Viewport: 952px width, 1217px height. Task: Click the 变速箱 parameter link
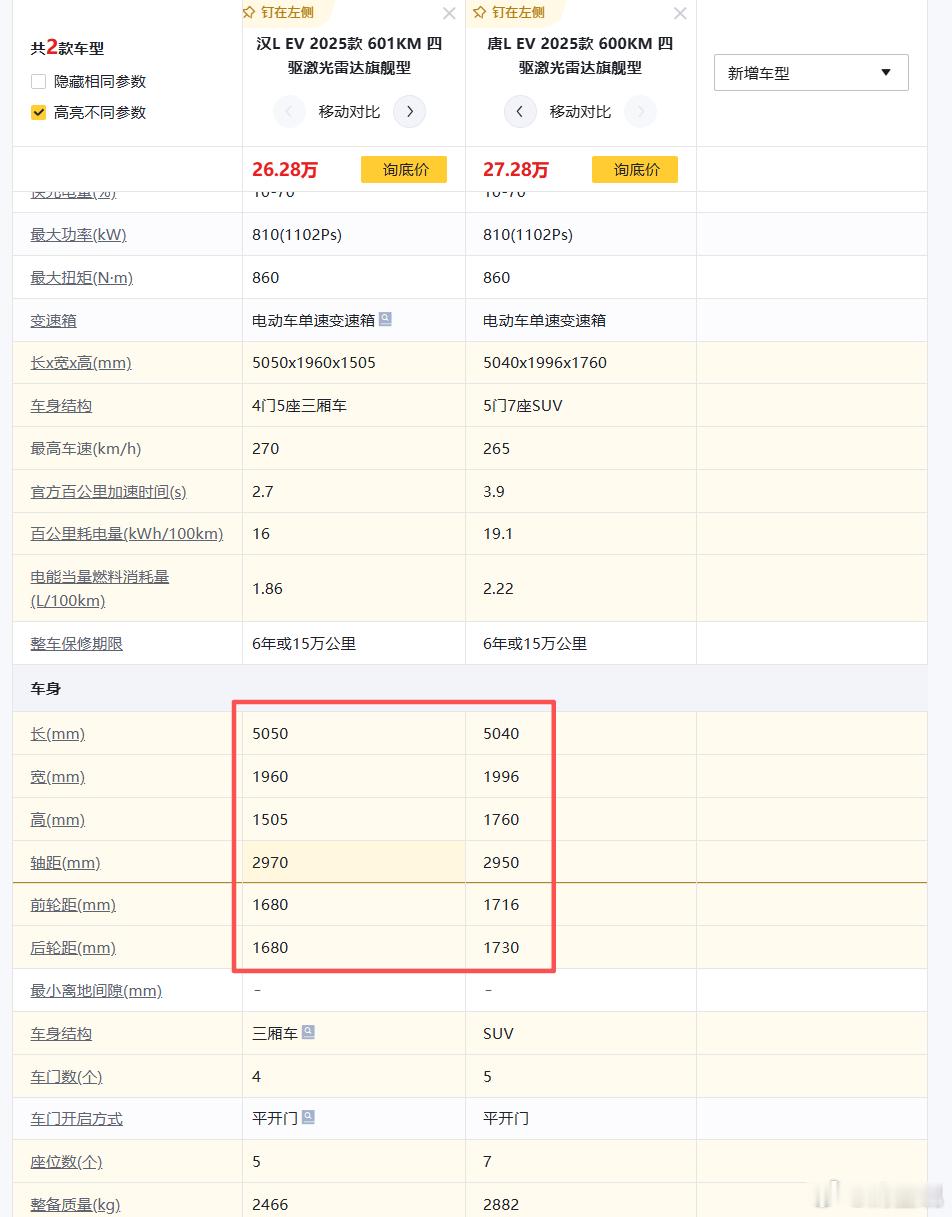(x=53, y=321)
